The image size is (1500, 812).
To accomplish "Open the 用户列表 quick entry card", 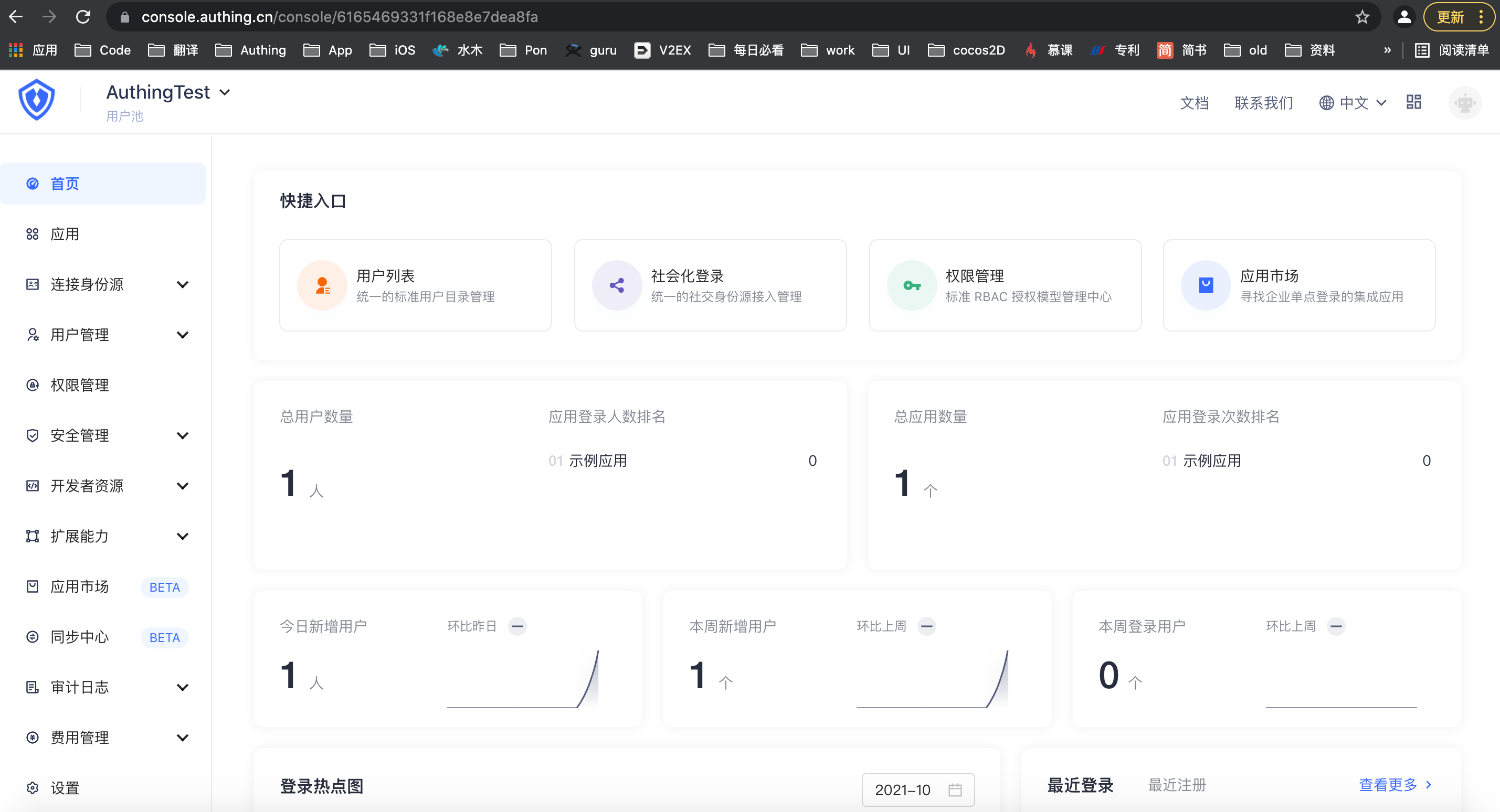I will pos(416,285).
